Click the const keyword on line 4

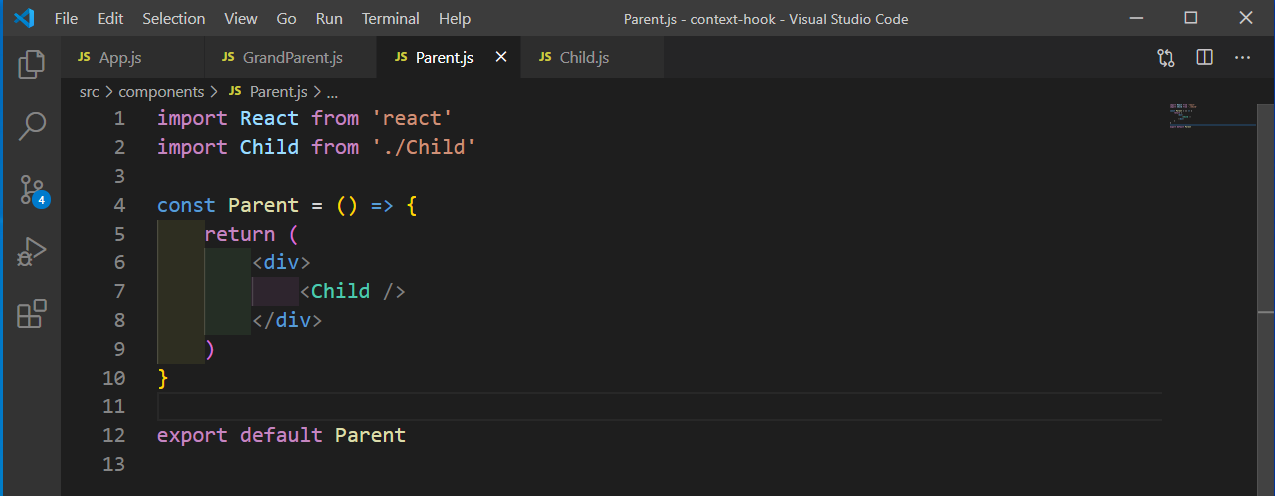tap(186, 205)
